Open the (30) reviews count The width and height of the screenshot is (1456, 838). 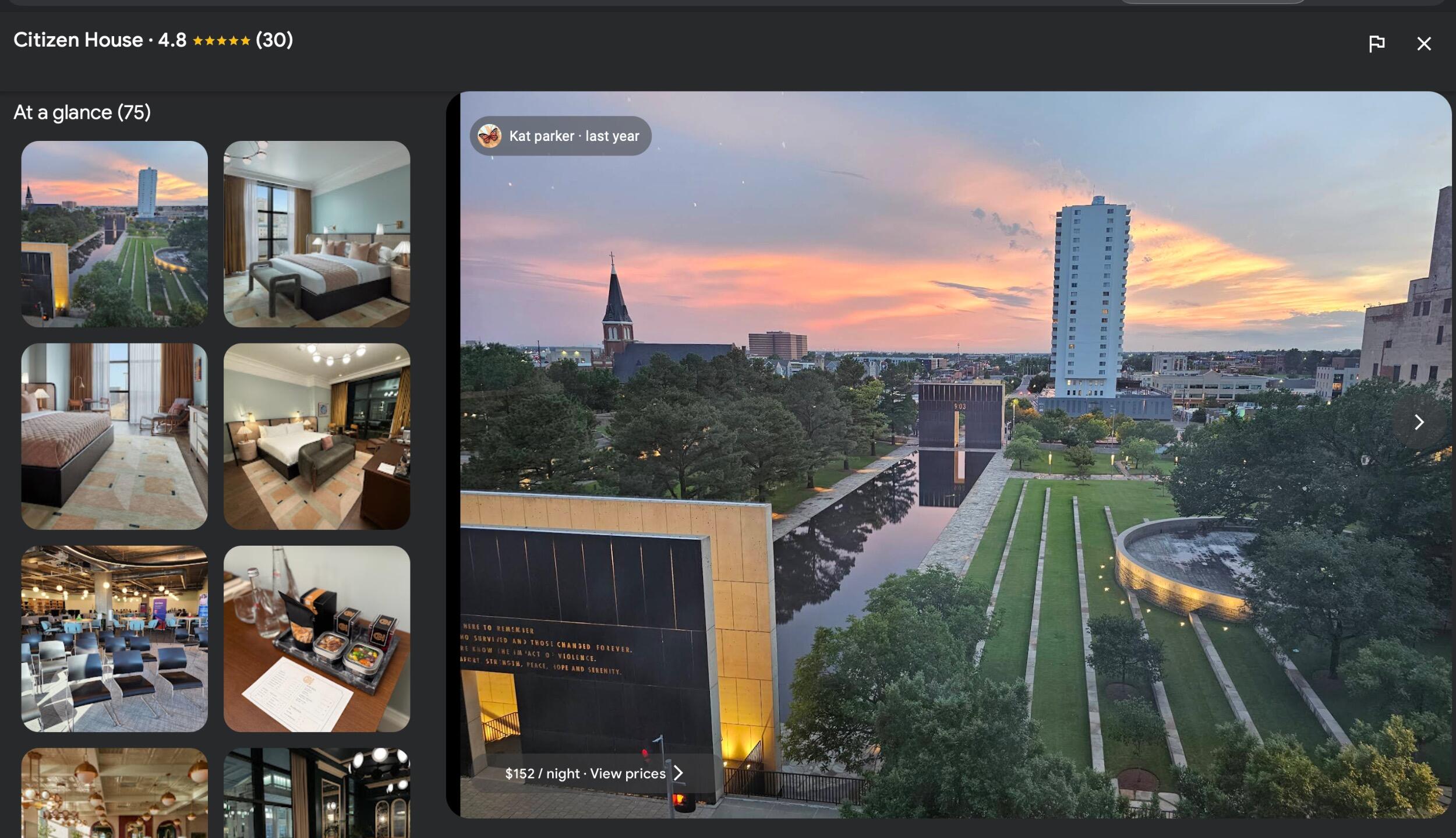click(x=274, y=40)
